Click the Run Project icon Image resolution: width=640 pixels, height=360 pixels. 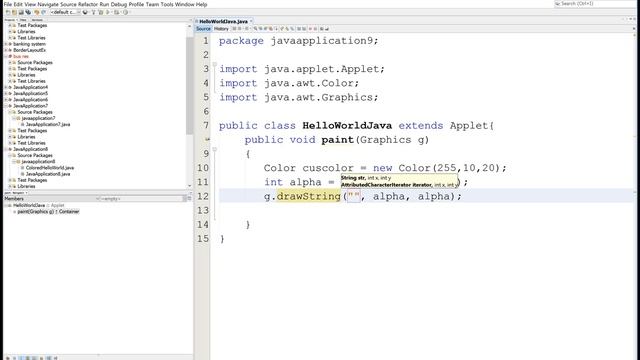pos(108,12)
